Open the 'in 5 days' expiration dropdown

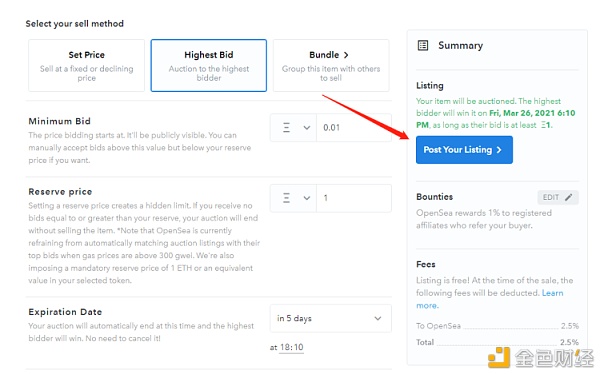click(x=331, y=318)
